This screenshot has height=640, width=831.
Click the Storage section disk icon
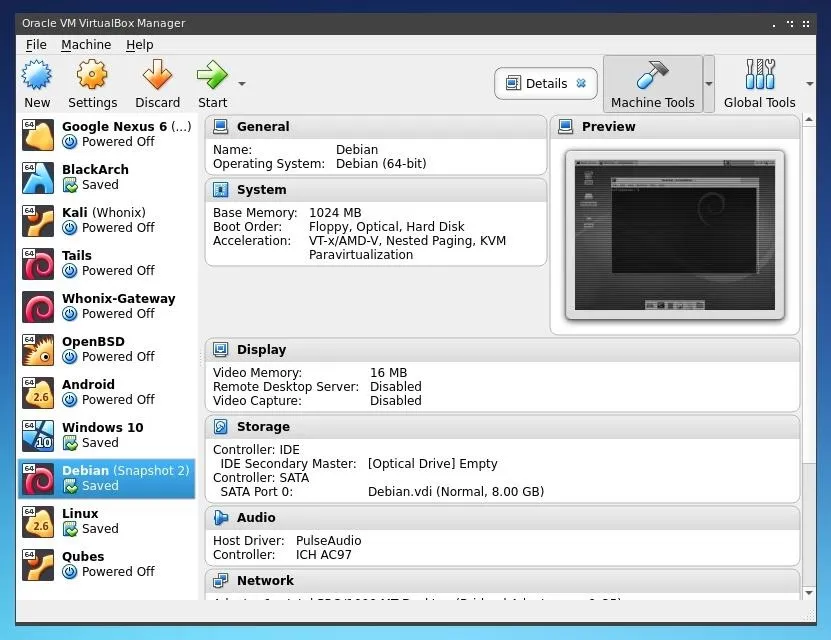220,426
